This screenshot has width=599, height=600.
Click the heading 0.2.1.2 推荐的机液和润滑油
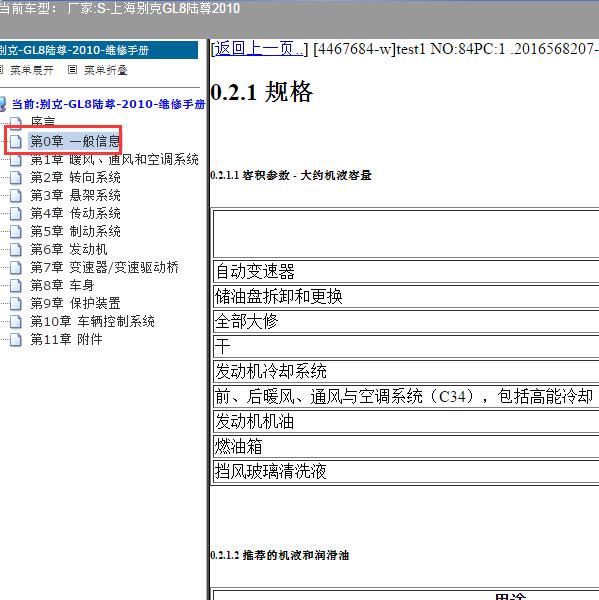point(280,555)
